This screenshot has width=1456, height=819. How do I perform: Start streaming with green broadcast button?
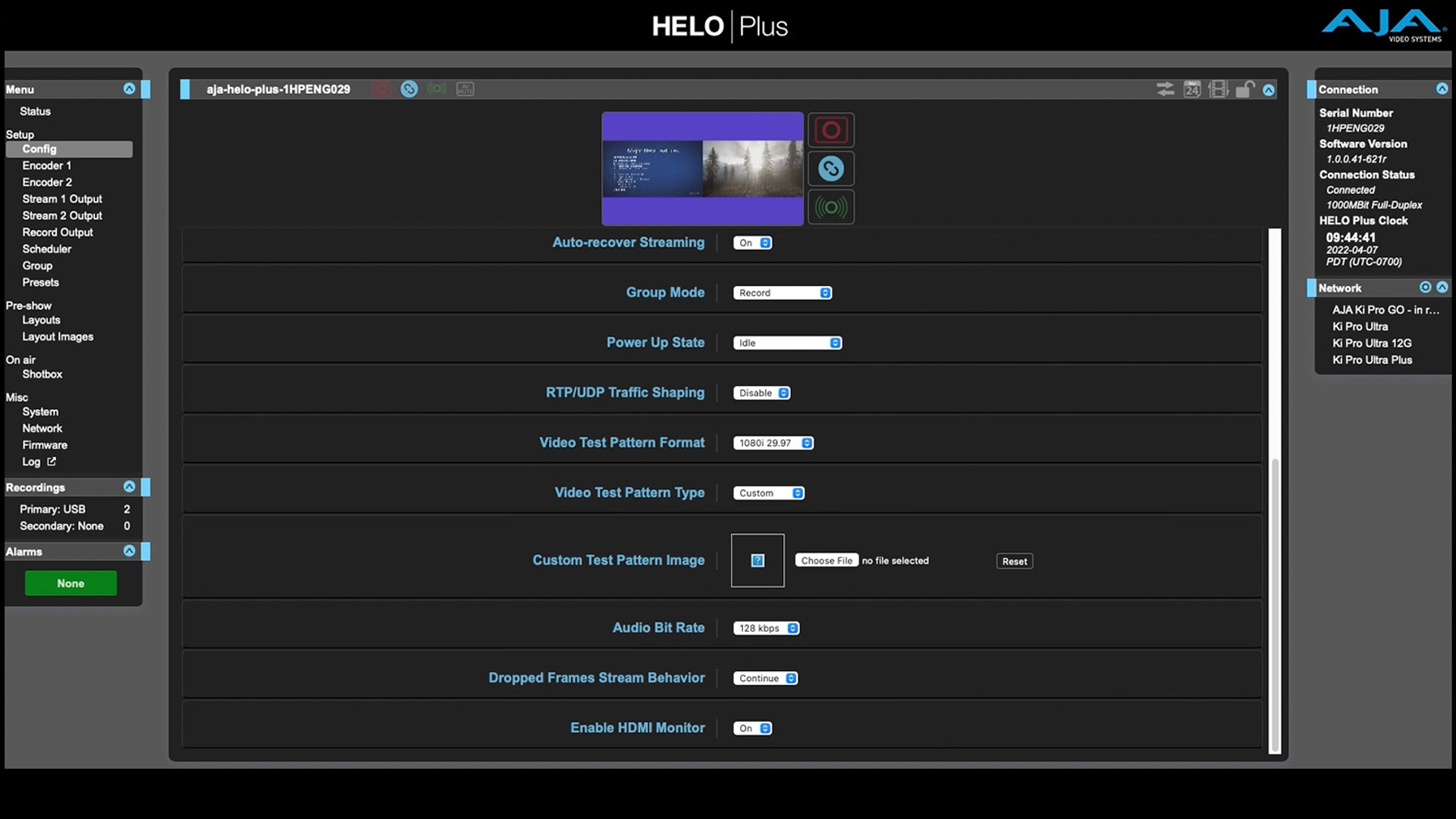[830, 207]
